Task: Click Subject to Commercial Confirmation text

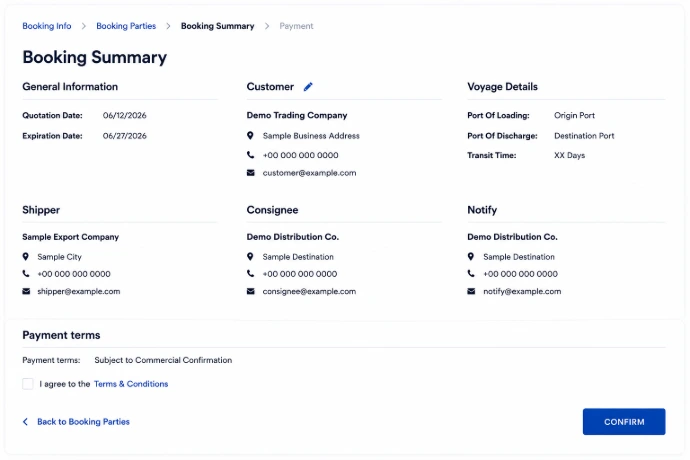Action: click(163, 360)
